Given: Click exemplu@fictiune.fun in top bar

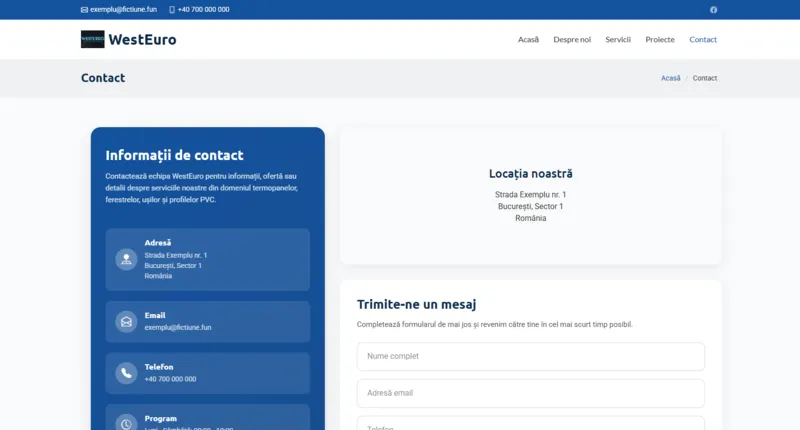Looking at the screenshot, I should click(x=123, y=10).
